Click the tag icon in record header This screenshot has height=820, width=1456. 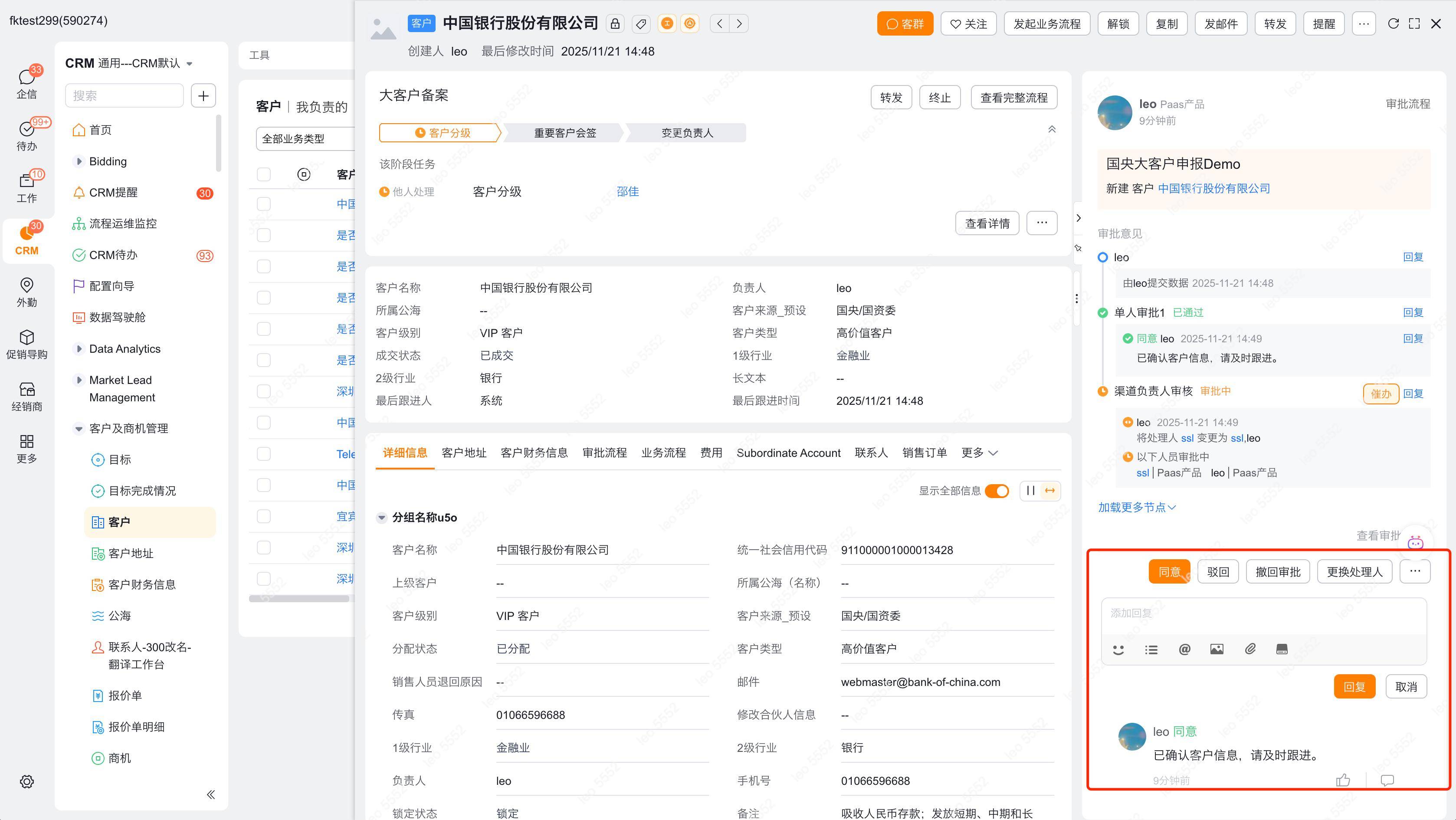click(641, 24)
